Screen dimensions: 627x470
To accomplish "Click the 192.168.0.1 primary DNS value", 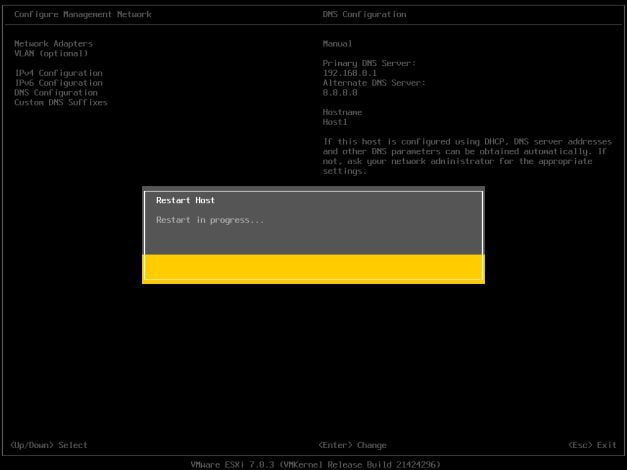I will [x=349, y=73].
